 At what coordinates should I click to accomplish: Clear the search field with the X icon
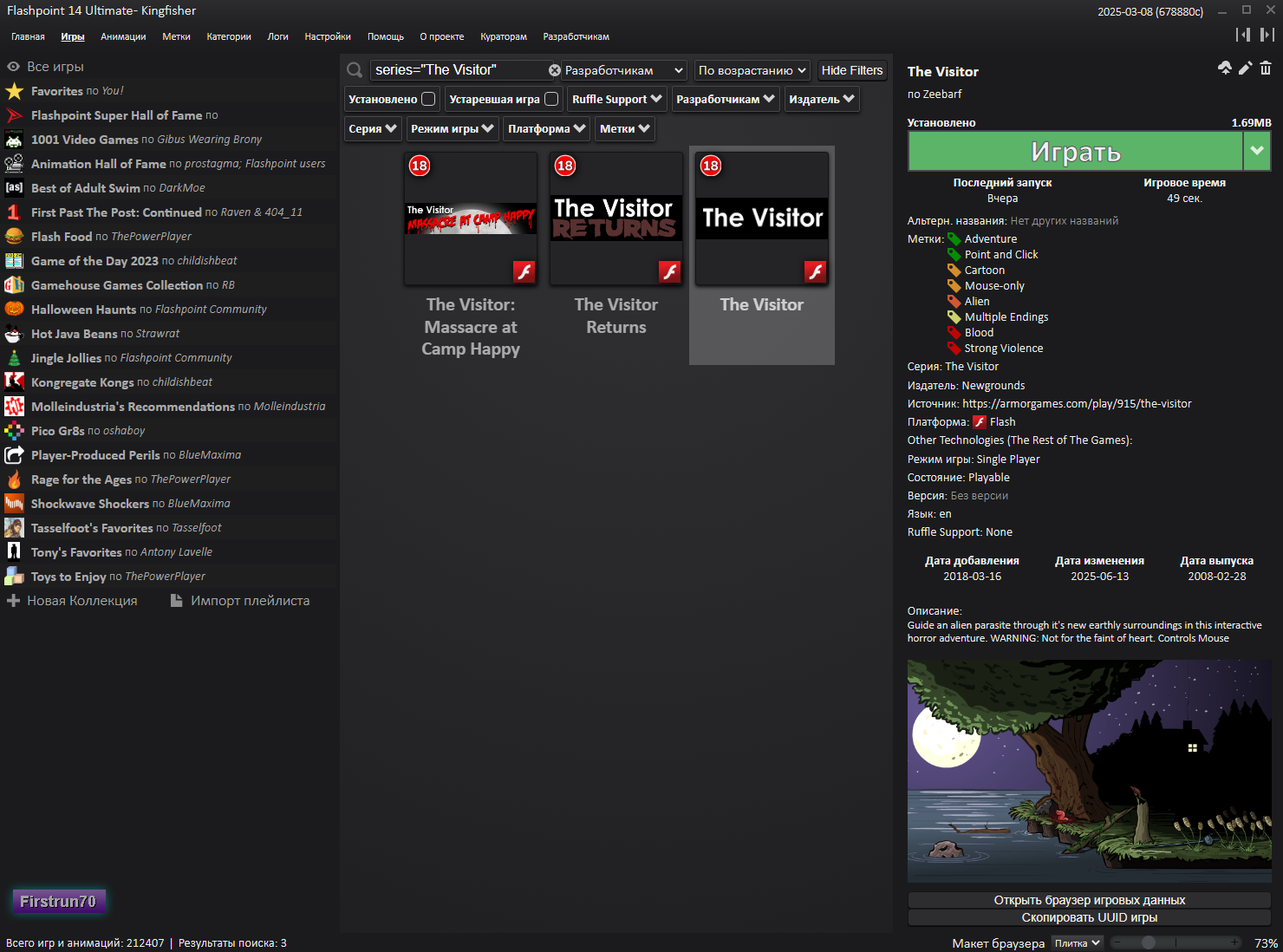(x=555, y=70)
